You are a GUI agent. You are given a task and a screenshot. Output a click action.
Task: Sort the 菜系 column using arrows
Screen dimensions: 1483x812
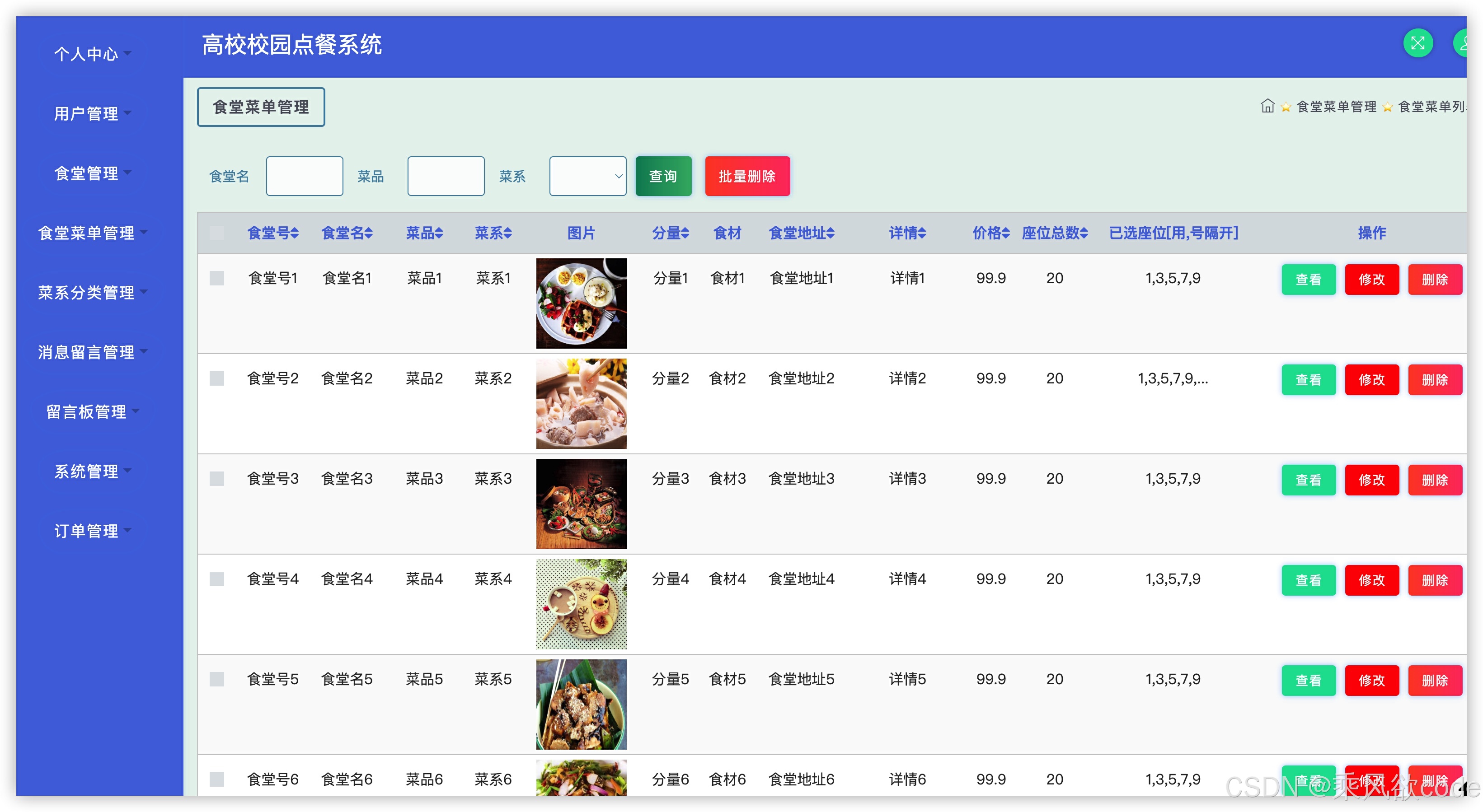[508, 233]
